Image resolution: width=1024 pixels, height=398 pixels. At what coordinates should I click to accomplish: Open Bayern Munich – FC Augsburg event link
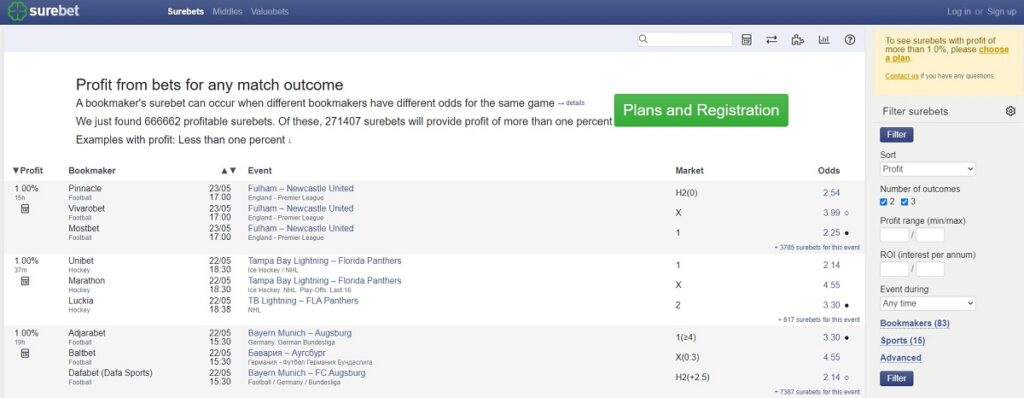click(x=307, y=373)
